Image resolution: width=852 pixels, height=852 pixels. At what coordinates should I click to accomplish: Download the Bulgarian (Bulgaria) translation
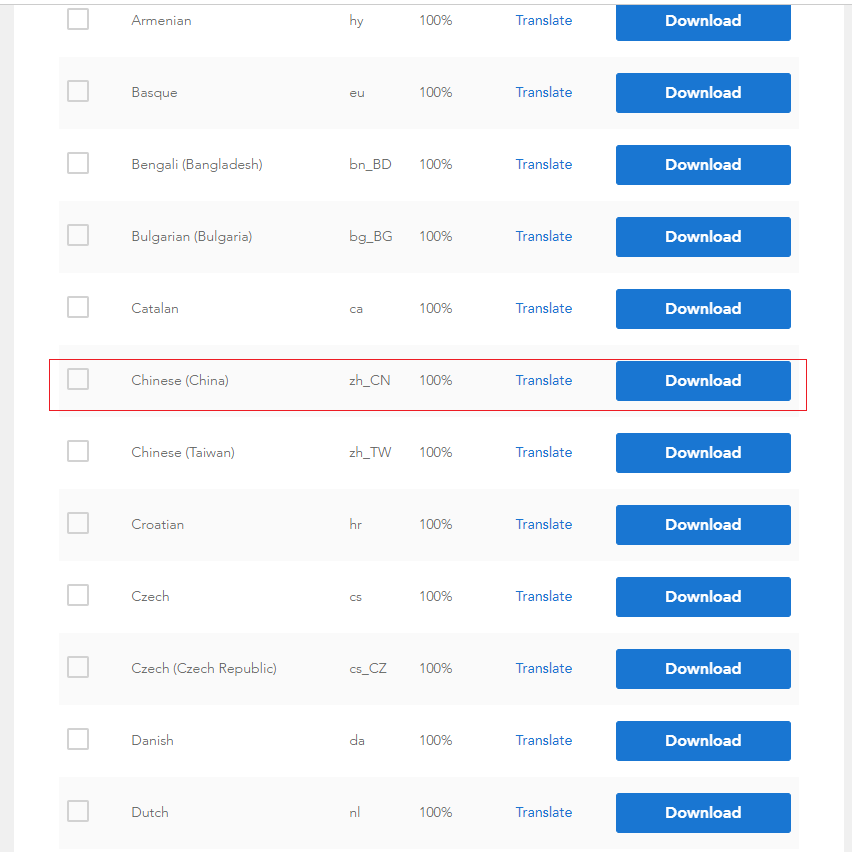(703, 237)
